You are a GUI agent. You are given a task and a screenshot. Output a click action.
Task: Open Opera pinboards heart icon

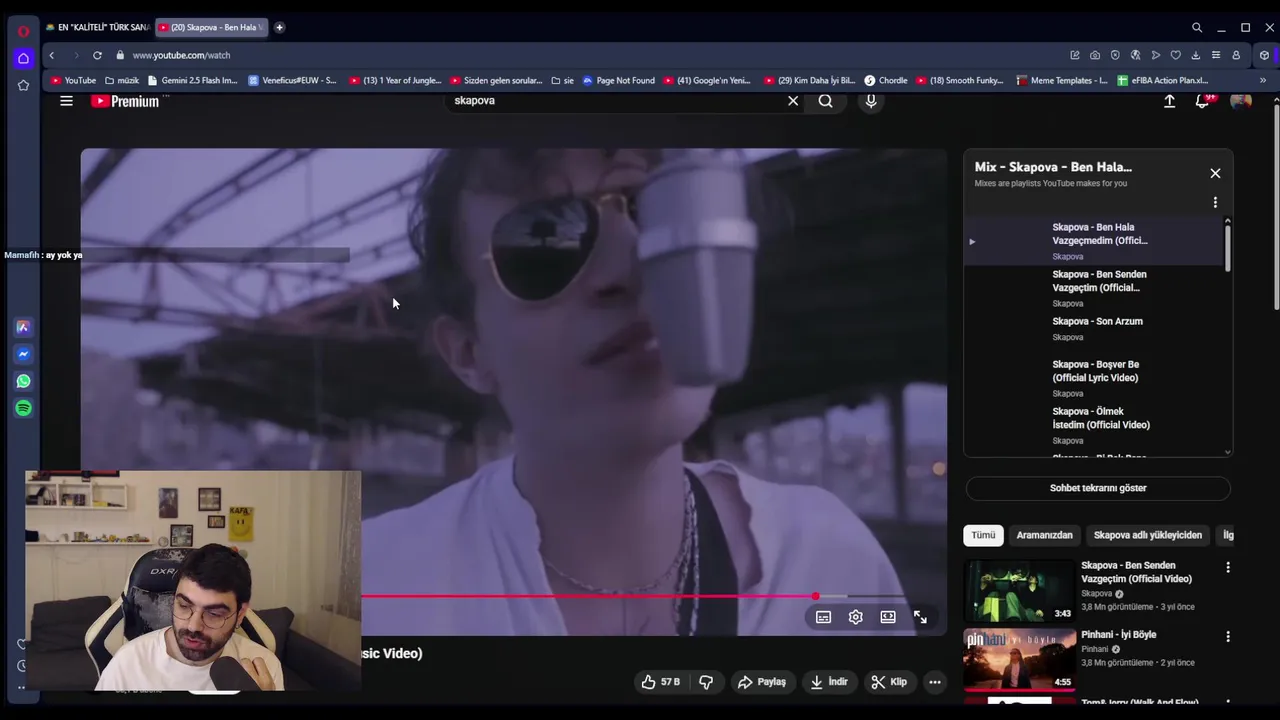(1175, 55)
